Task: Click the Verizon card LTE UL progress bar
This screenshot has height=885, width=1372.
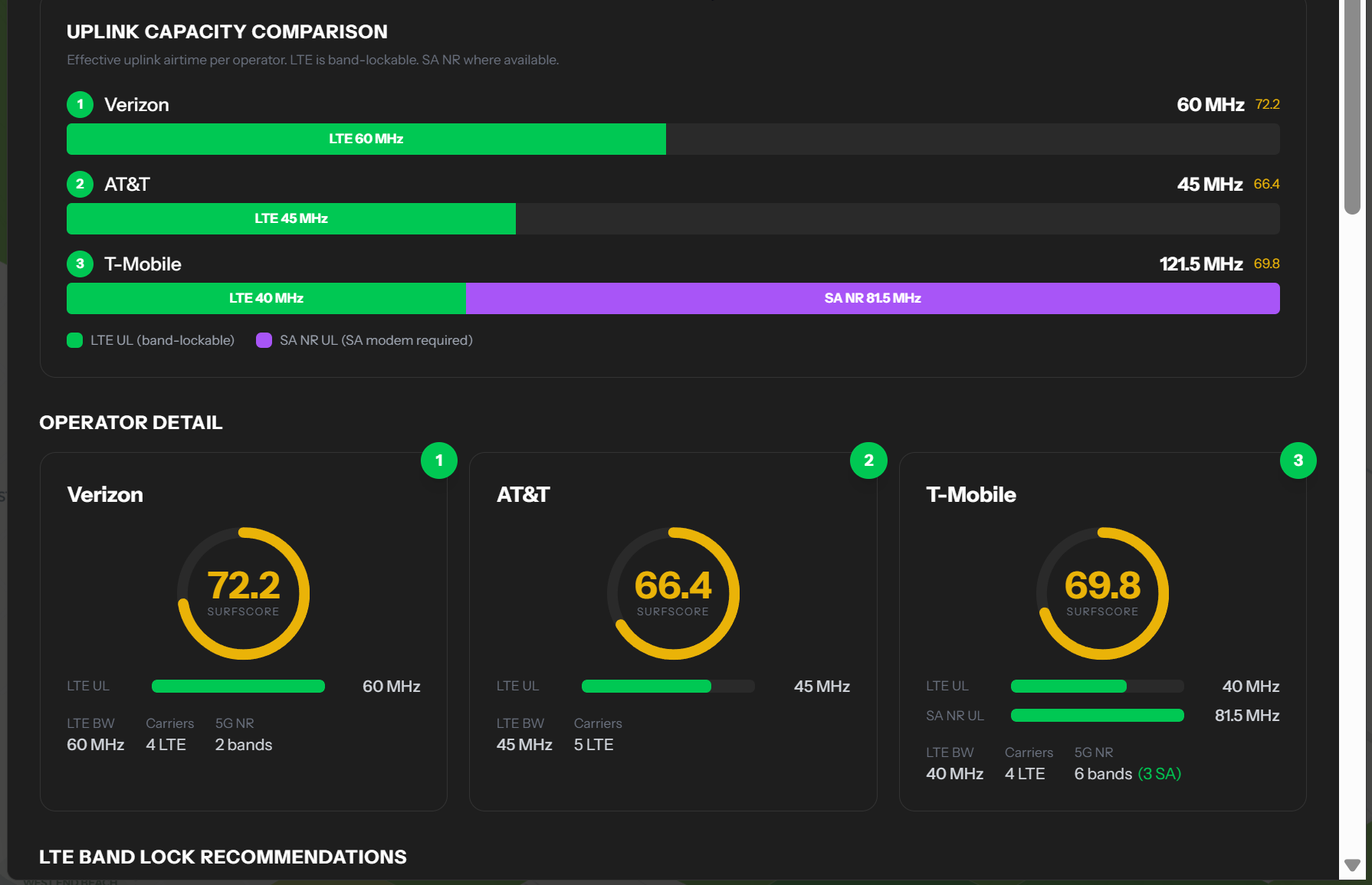Action: (x=238, y=686)
